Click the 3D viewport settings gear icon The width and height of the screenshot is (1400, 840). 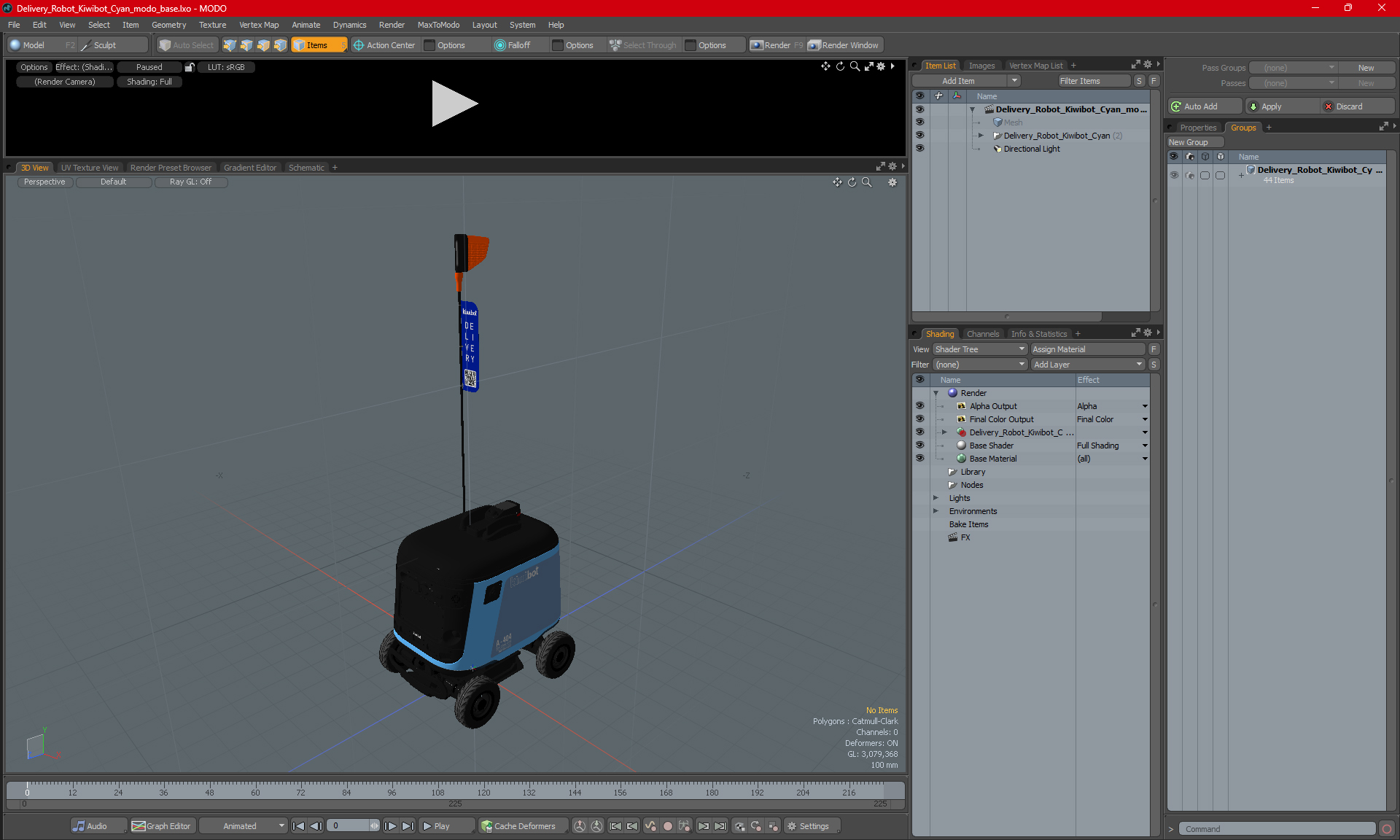pos(892,182)
